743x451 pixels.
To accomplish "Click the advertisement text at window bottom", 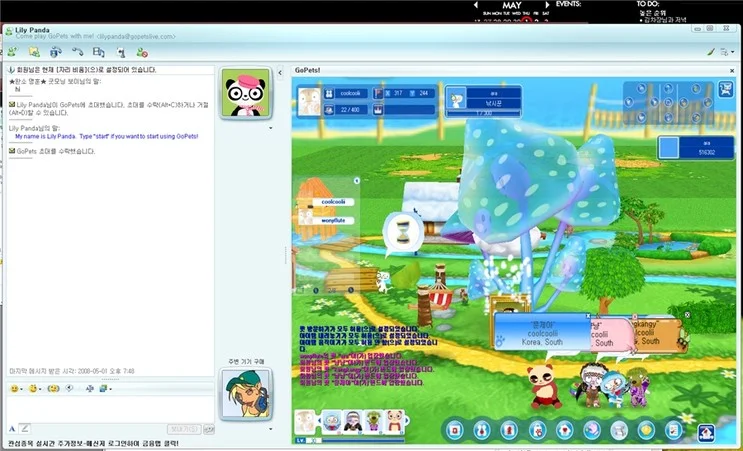I will coord(93,443).
